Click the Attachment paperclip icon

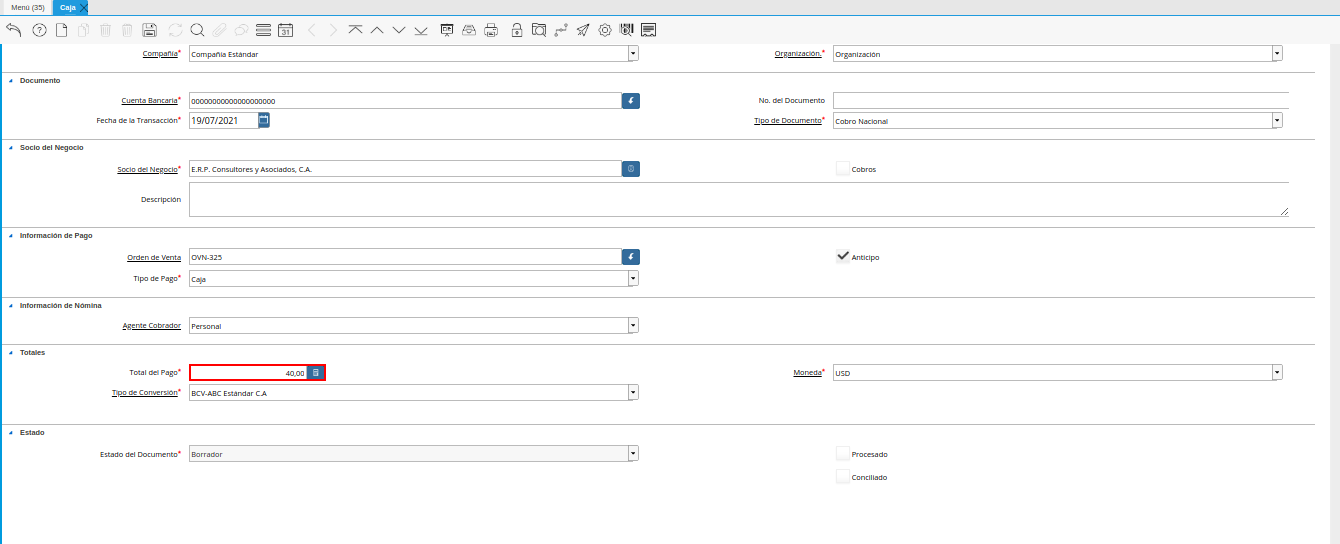219,30
